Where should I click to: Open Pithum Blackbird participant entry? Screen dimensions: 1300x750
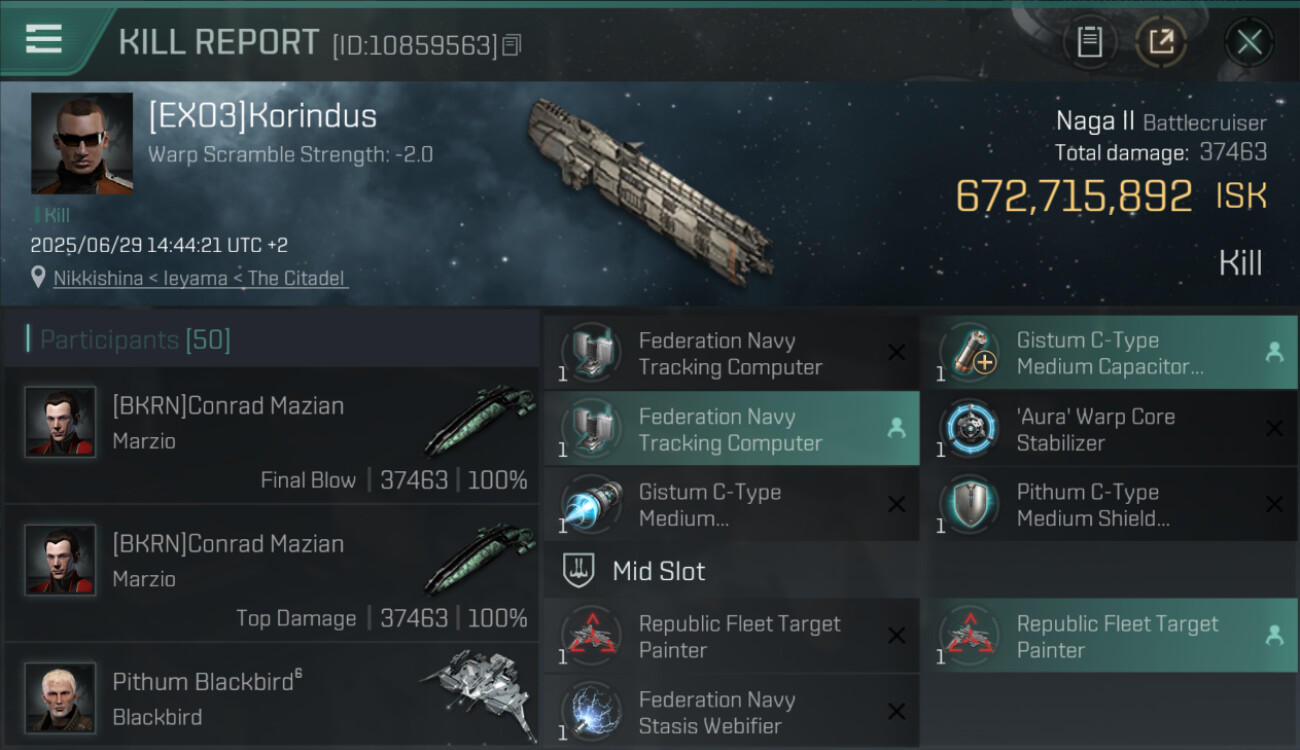[x=272, y=698]
